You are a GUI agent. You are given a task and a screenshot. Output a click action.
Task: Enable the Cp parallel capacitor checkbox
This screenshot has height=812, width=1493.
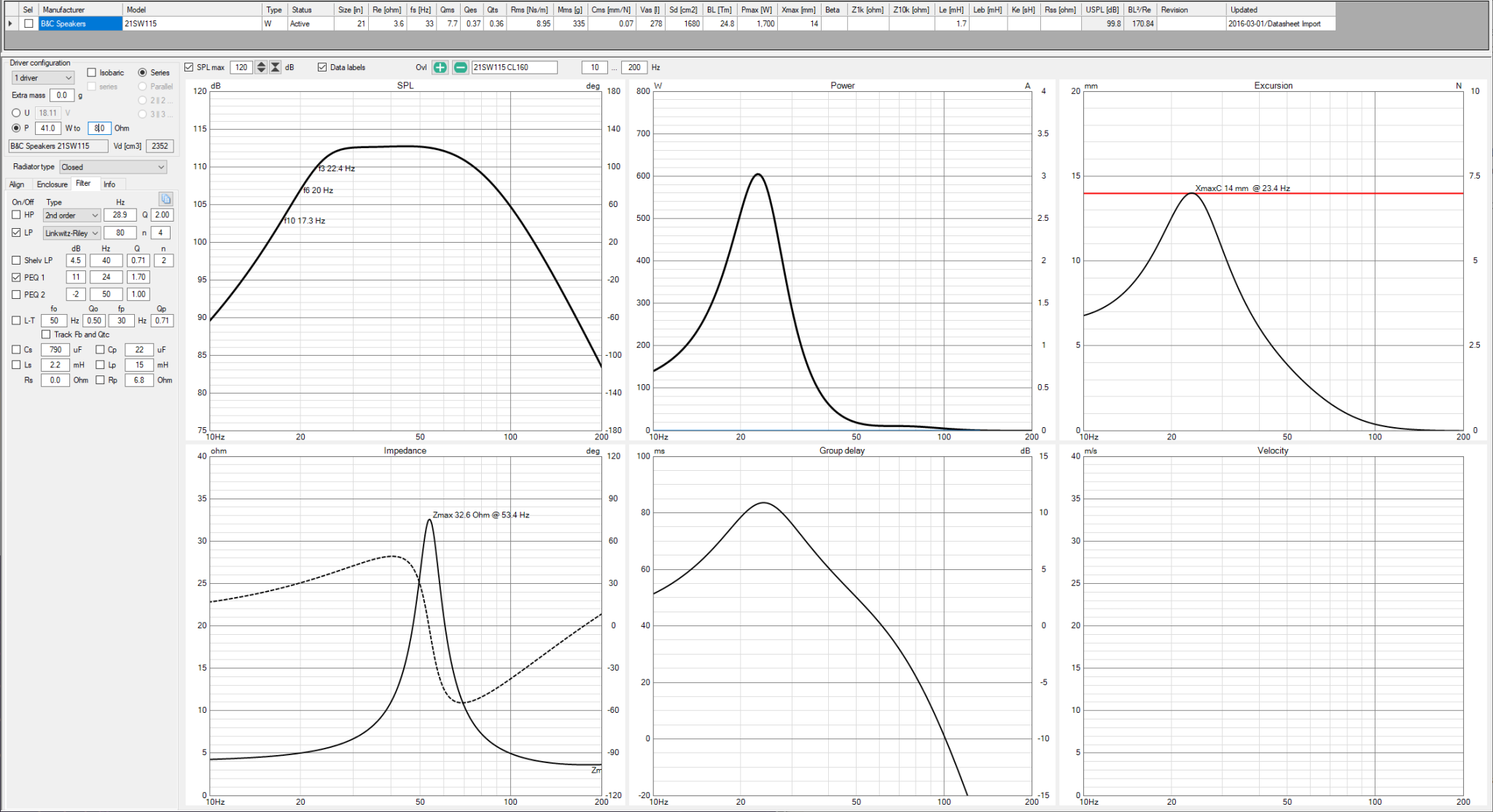tap(101, 350)
